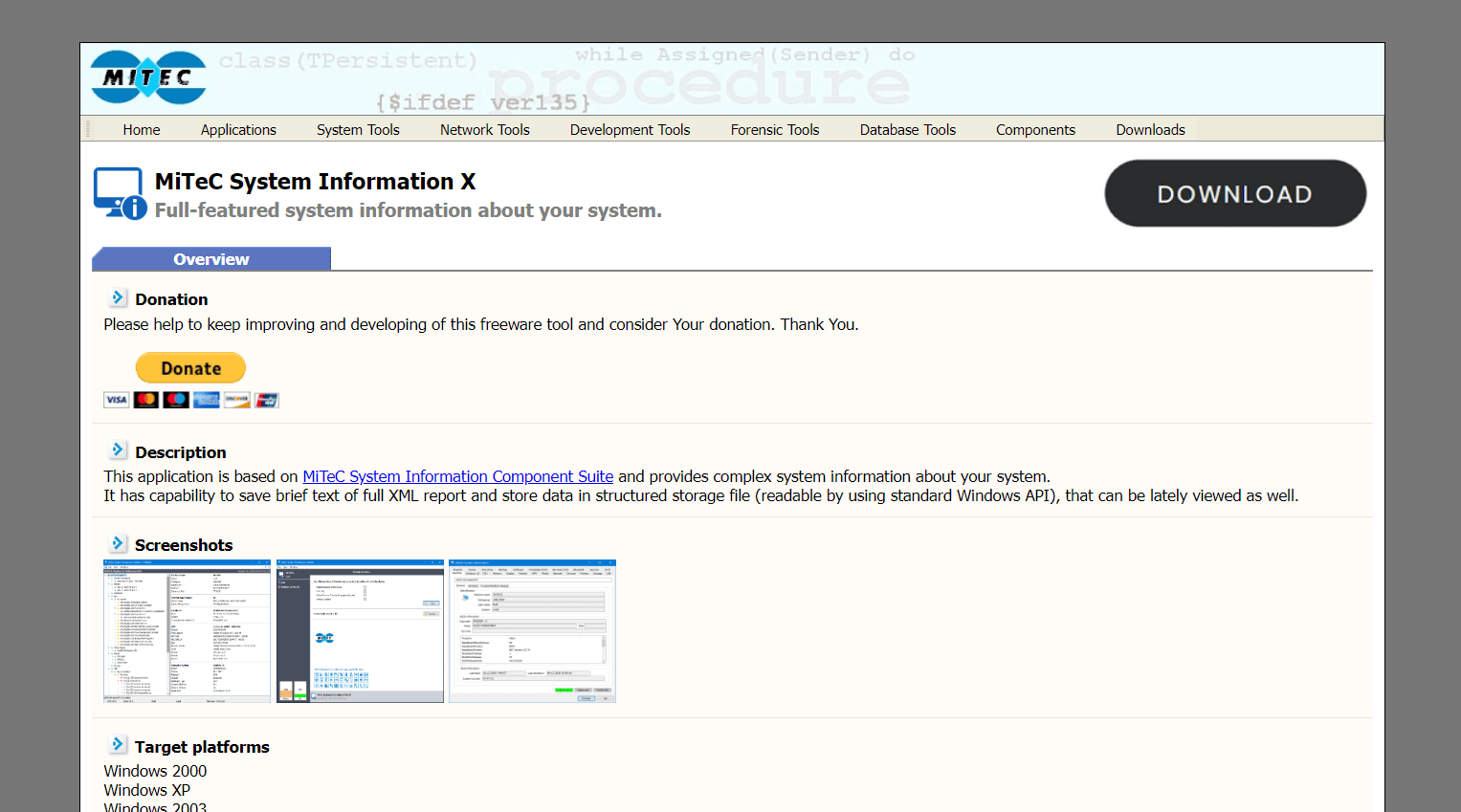Click the 'Please help to keep improving' sentence
The image size is (1461, 812).
(x=481, y=324)
